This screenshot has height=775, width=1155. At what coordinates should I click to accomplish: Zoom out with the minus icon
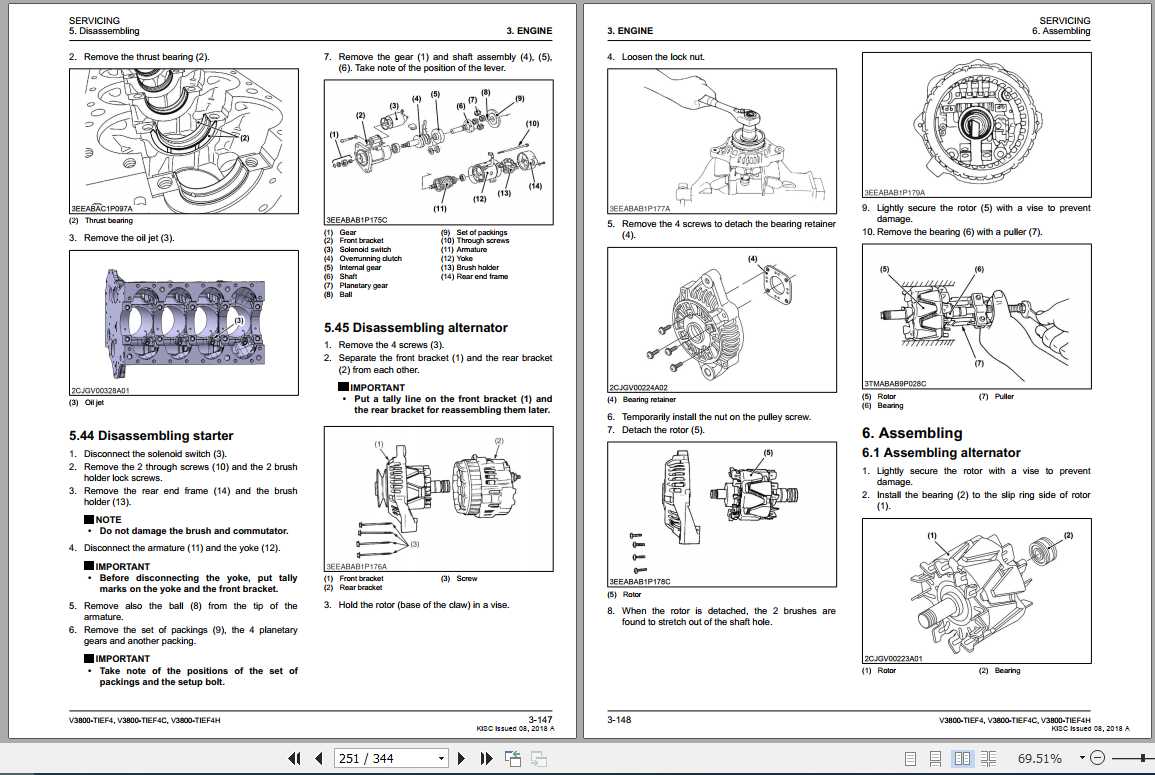[x=1098, y=758]
